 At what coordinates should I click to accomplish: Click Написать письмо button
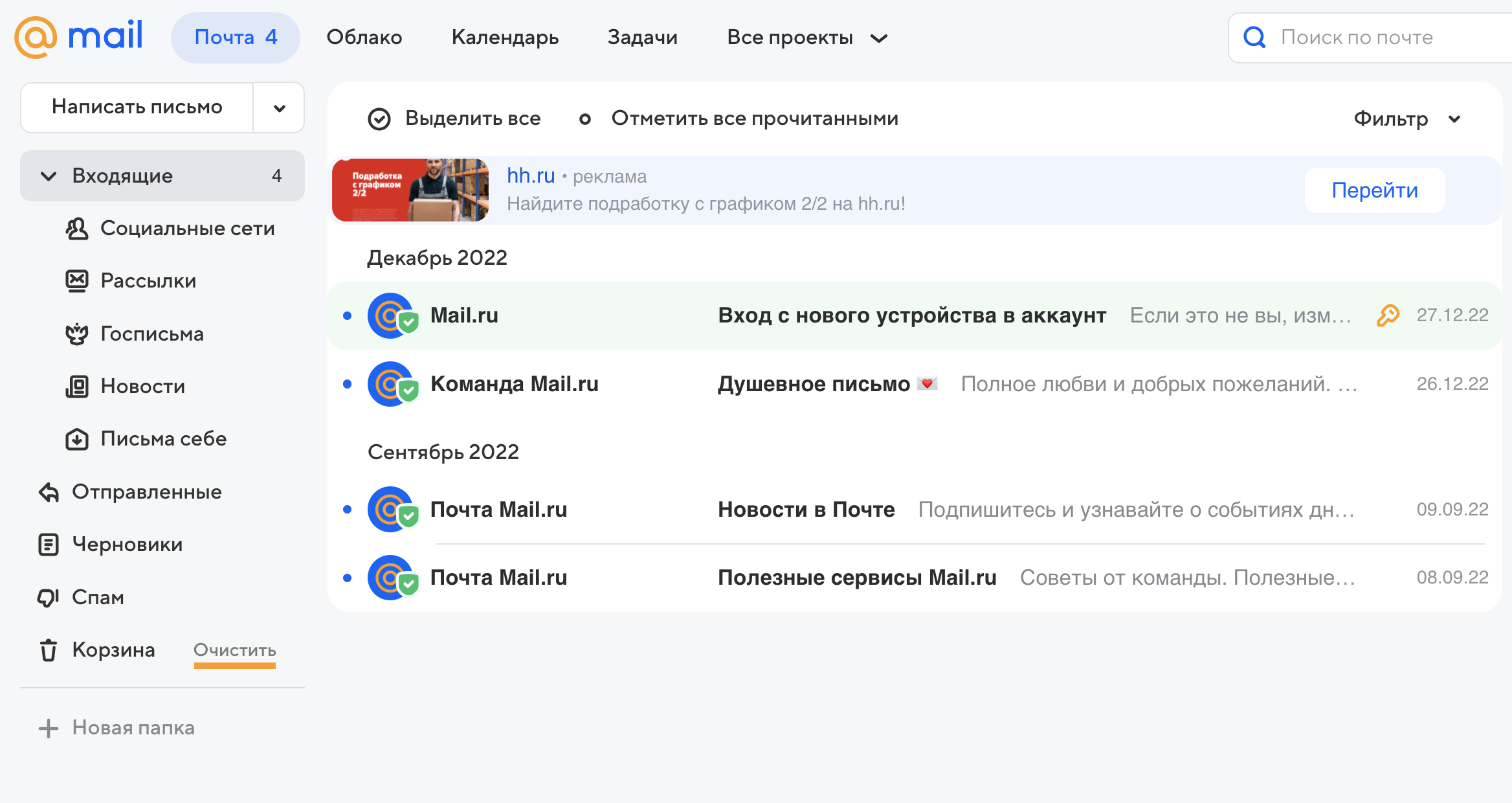coord(137,107)
